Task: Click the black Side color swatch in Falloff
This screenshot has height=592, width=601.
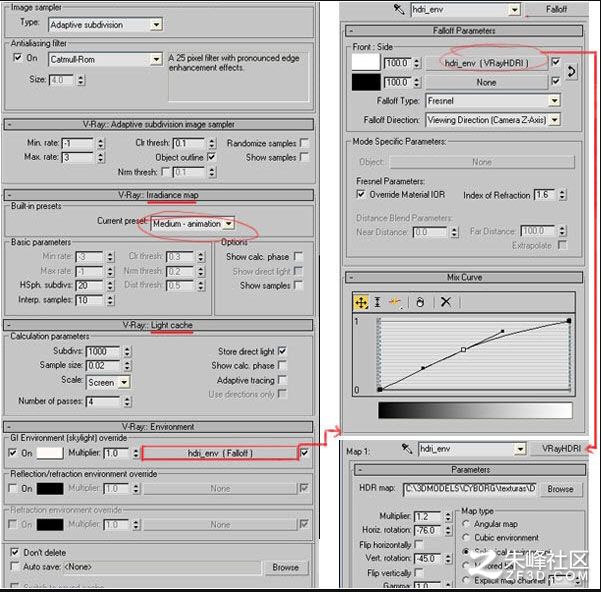Action: pos(366,82)
